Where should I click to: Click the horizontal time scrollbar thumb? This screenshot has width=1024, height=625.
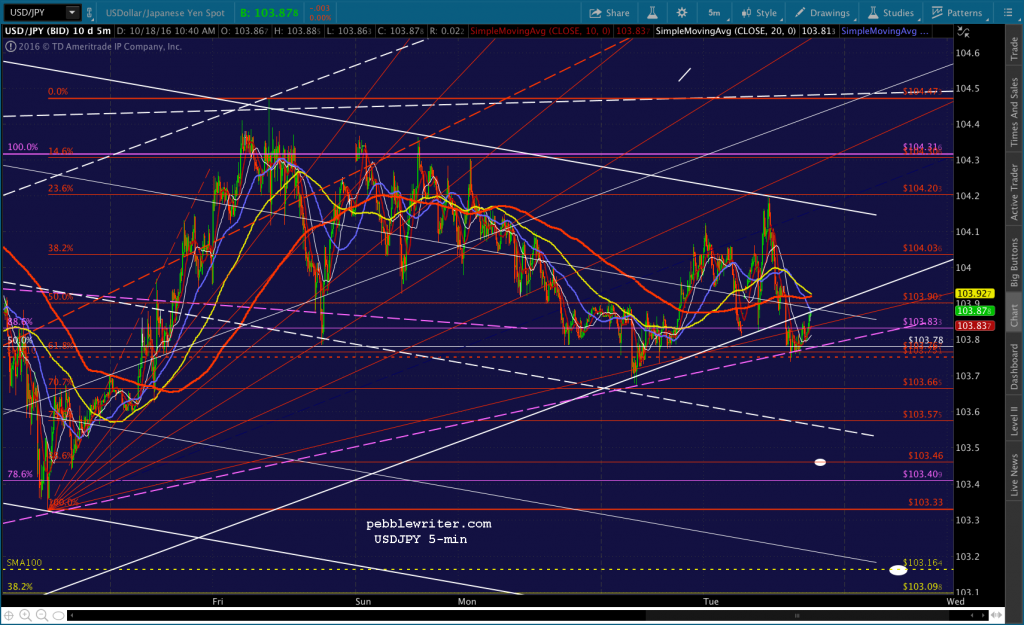(796, 615)
